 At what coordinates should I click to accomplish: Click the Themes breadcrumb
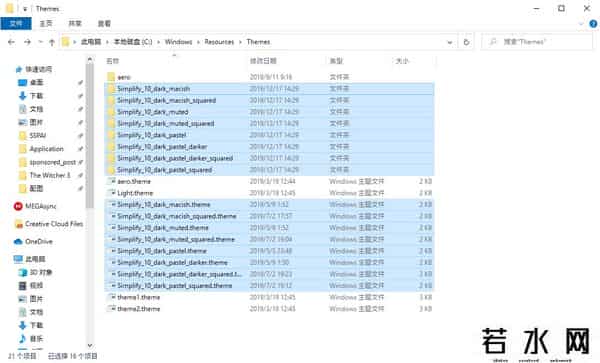[258, 42]
